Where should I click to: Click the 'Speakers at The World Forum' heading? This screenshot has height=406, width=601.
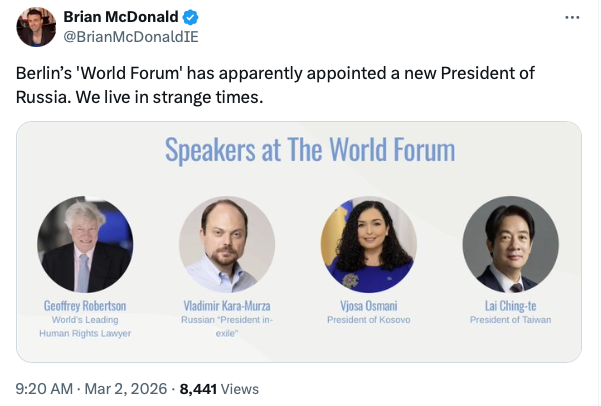(309, 150)
